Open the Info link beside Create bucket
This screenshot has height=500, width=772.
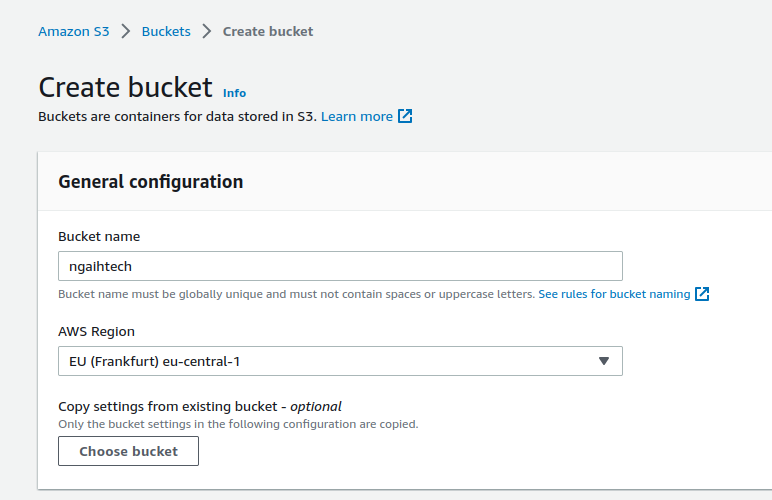234,93
